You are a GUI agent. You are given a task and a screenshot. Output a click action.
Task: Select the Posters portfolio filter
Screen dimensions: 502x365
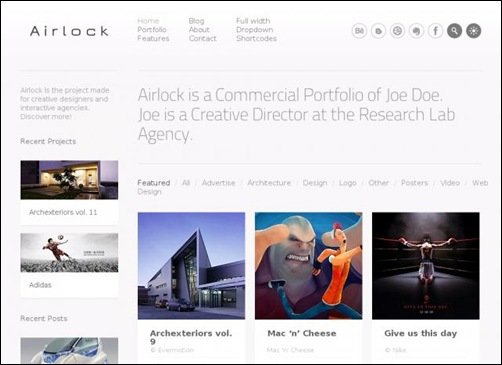click(x=414, y=183)
